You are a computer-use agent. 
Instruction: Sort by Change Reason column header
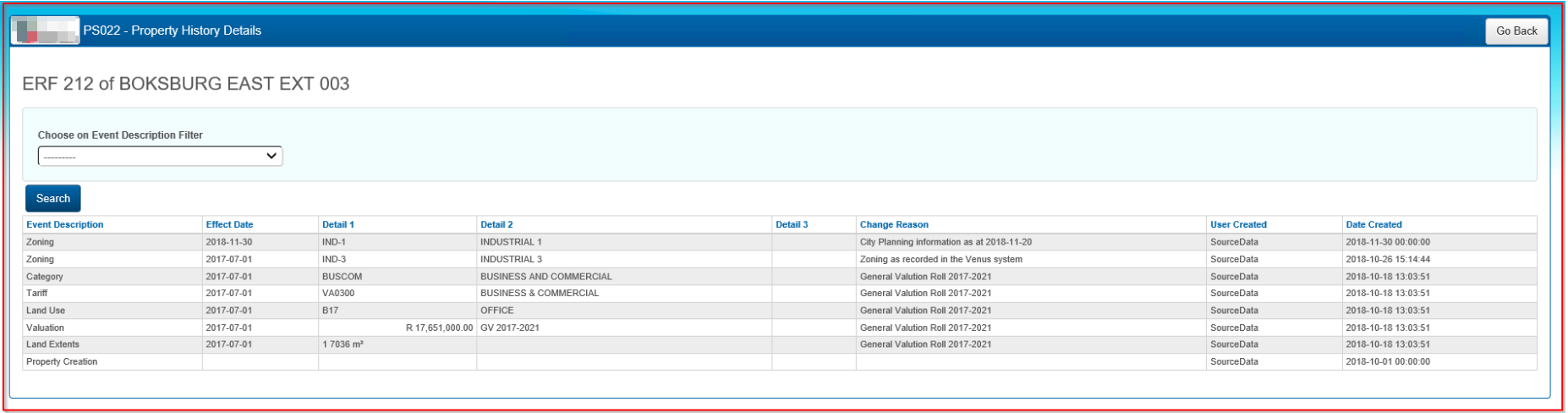click(894, 225)
